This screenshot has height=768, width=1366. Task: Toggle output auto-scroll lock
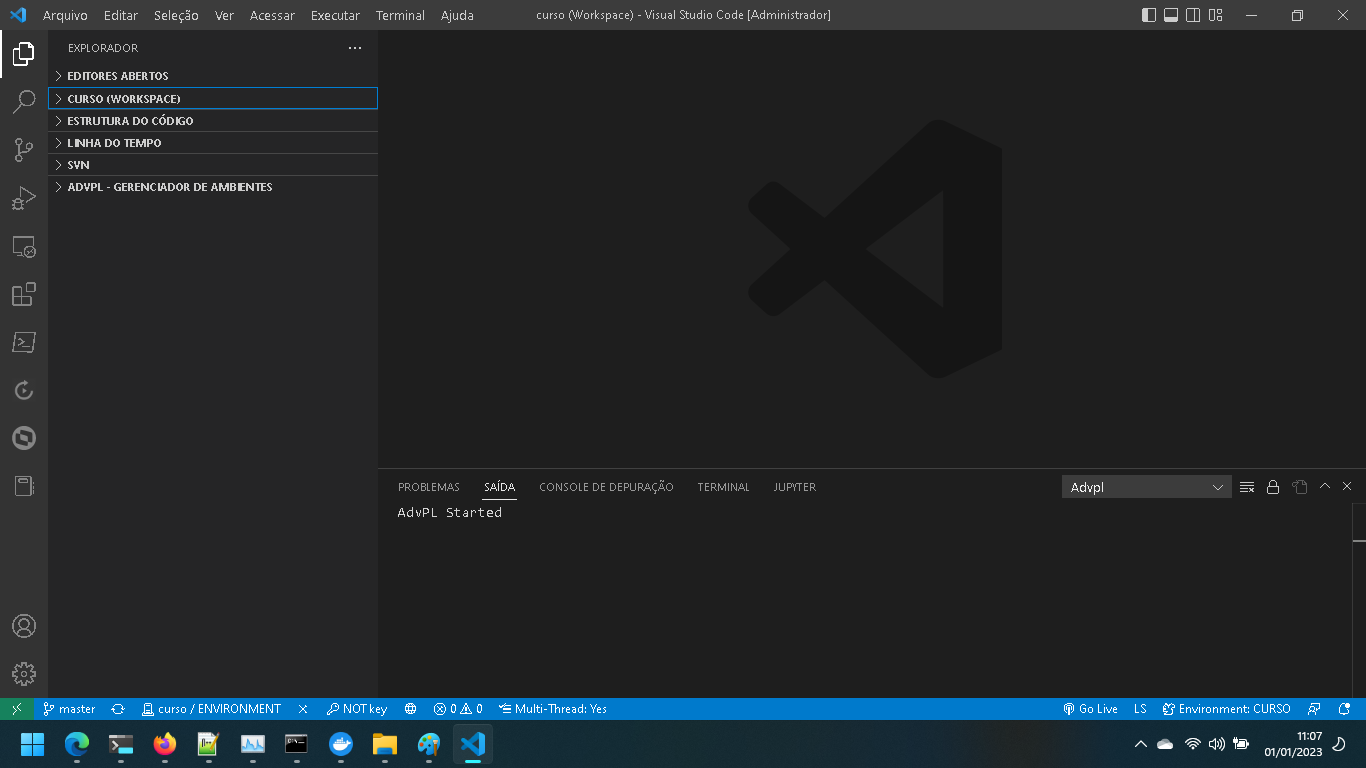(x=1273, y=487)
